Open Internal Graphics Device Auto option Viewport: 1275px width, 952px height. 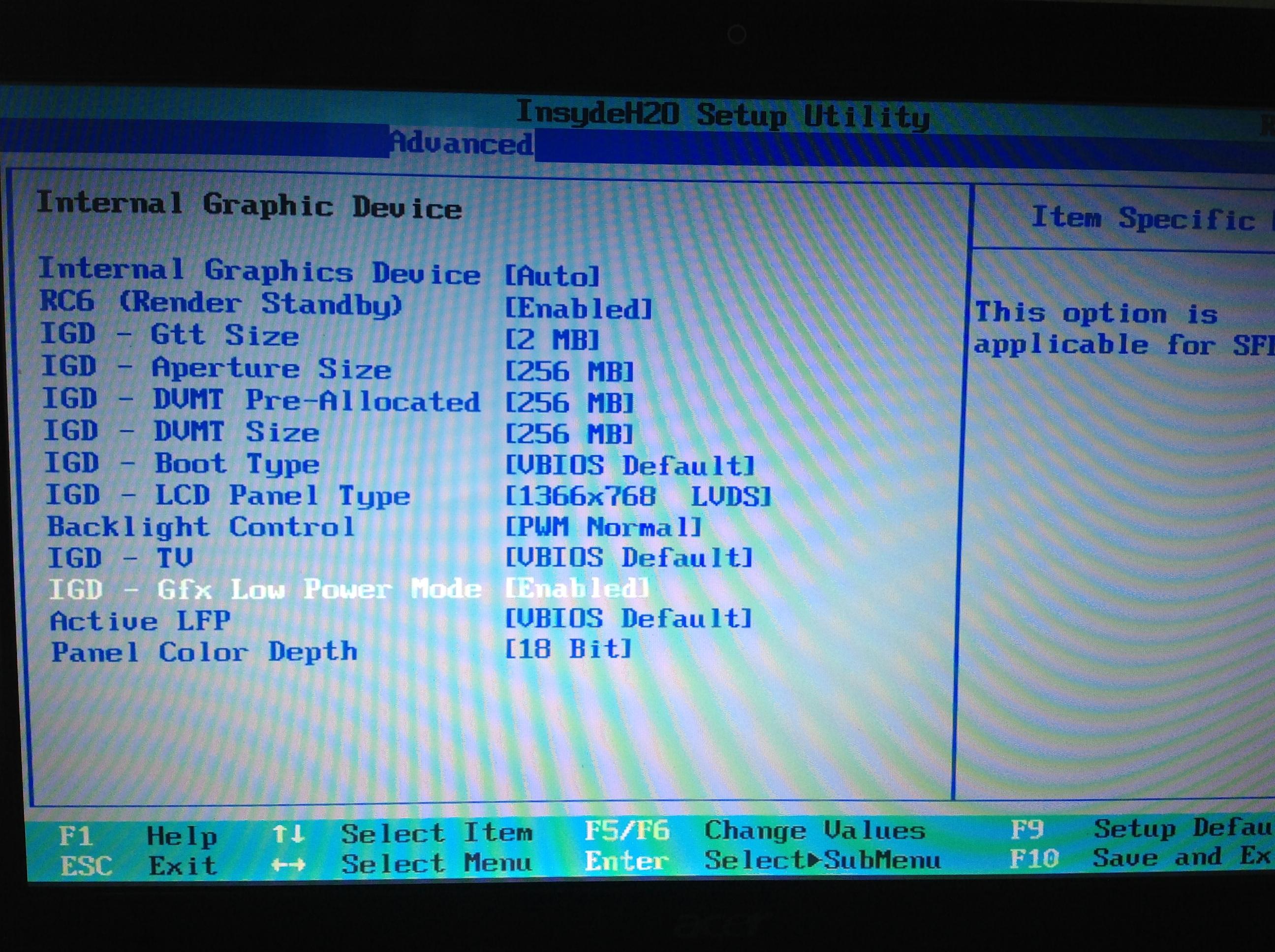552,276
